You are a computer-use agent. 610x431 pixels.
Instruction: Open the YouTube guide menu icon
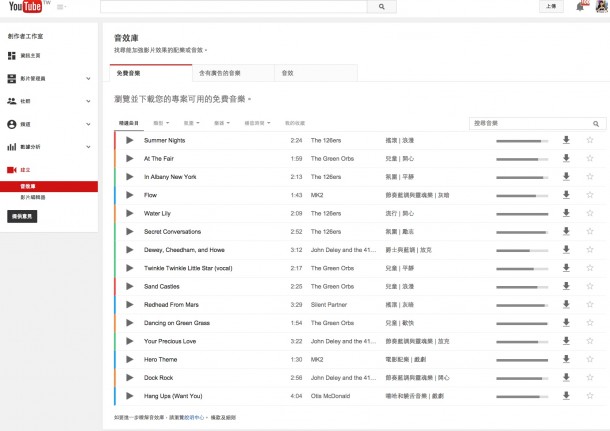click(x=62, y=7)
